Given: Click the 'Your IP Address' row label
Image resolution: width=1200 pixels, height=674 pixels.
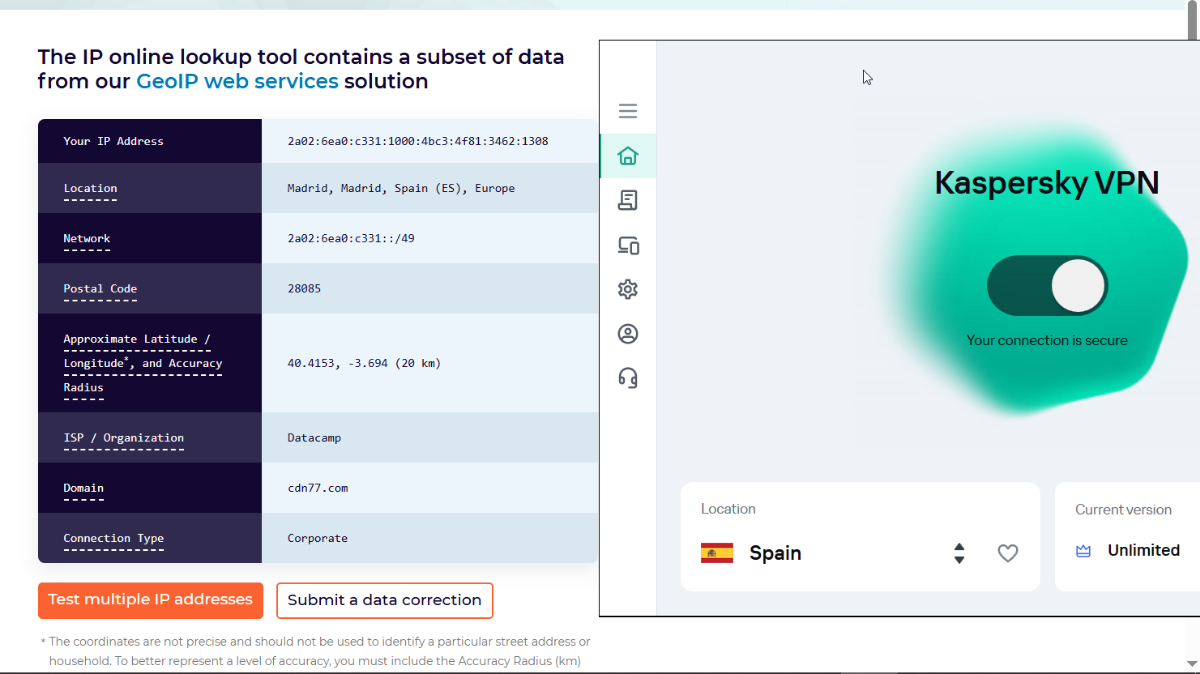Looking at the screenshot, I should [113, 141].
